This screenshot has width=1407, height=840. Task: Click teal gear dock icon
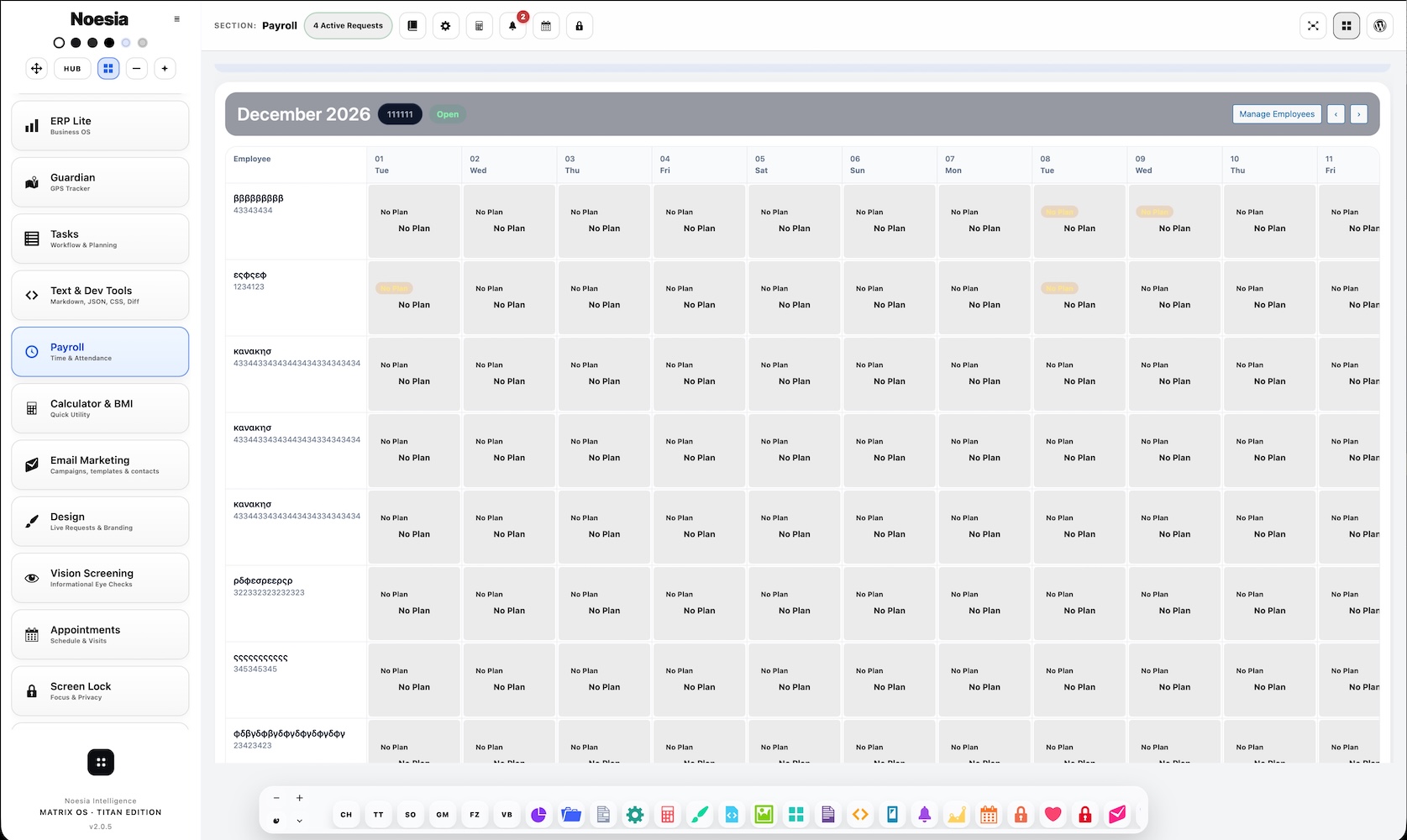(635, 814)
